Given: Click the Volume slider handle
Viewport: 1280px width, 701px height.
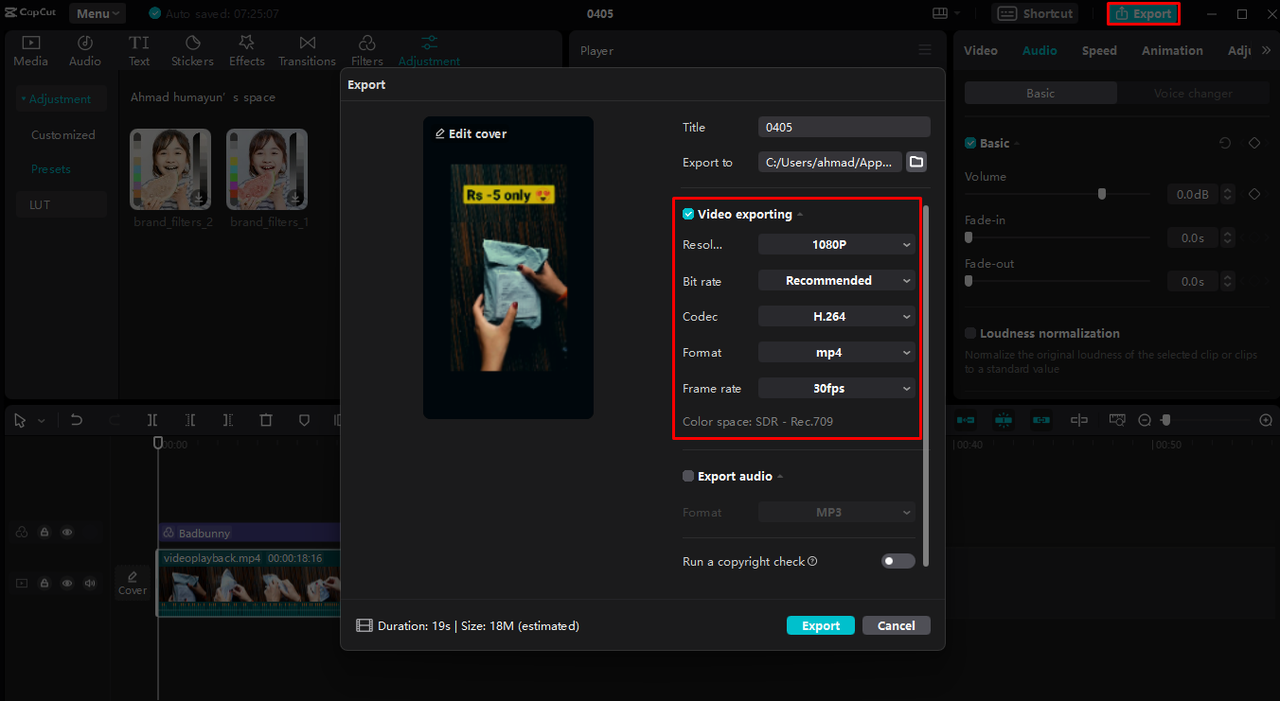Looking at the screenshot, I should 1102,194.
